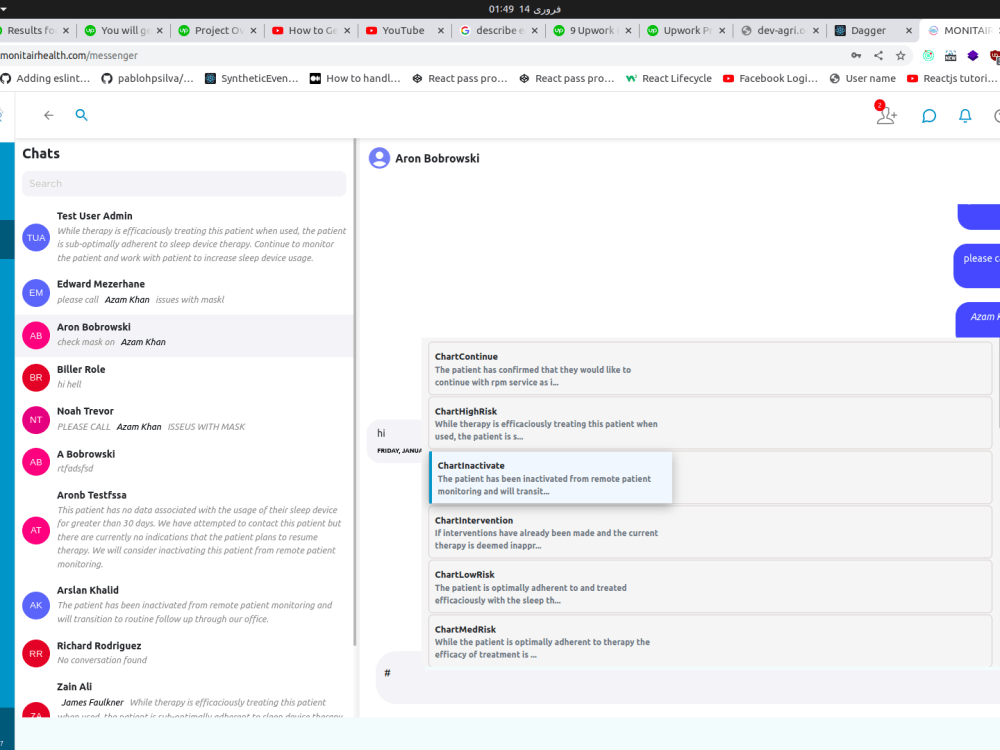Viewport: 1000px width, 750px height.
Task: Open the add-contact icon with the red badge
Action: 885,117
